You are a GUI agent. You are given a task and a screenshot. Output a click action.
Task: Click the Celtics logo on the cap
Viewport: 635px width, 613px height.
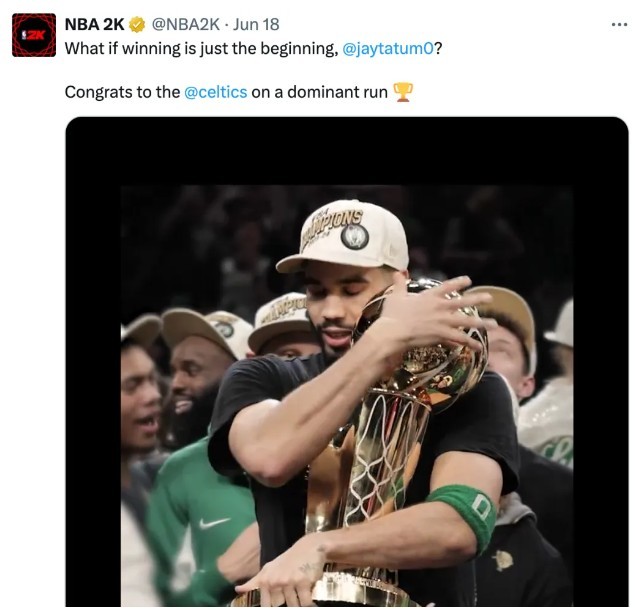[354, 237]
